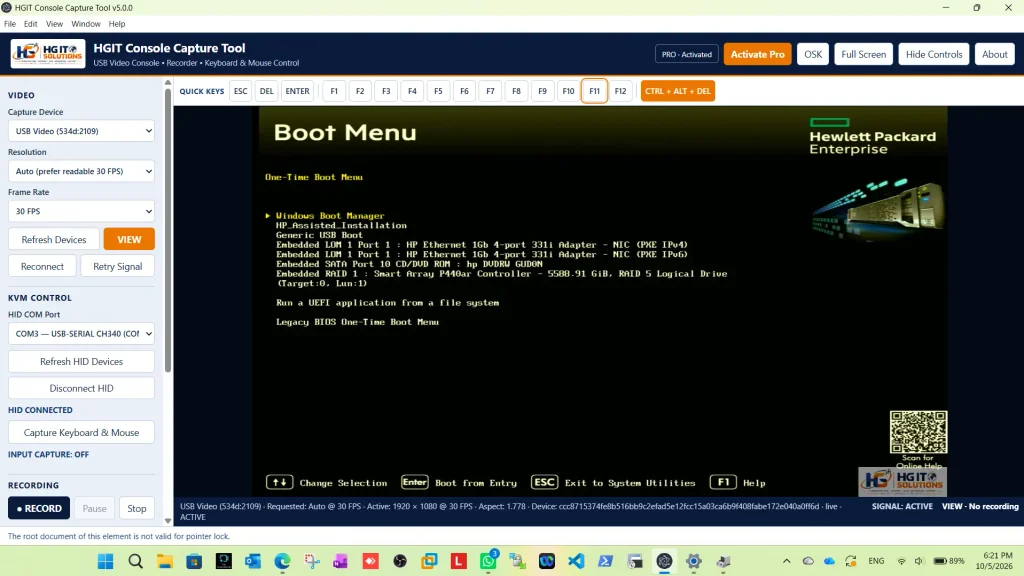
Task: Open the Help menu
Action: (117, 24)
